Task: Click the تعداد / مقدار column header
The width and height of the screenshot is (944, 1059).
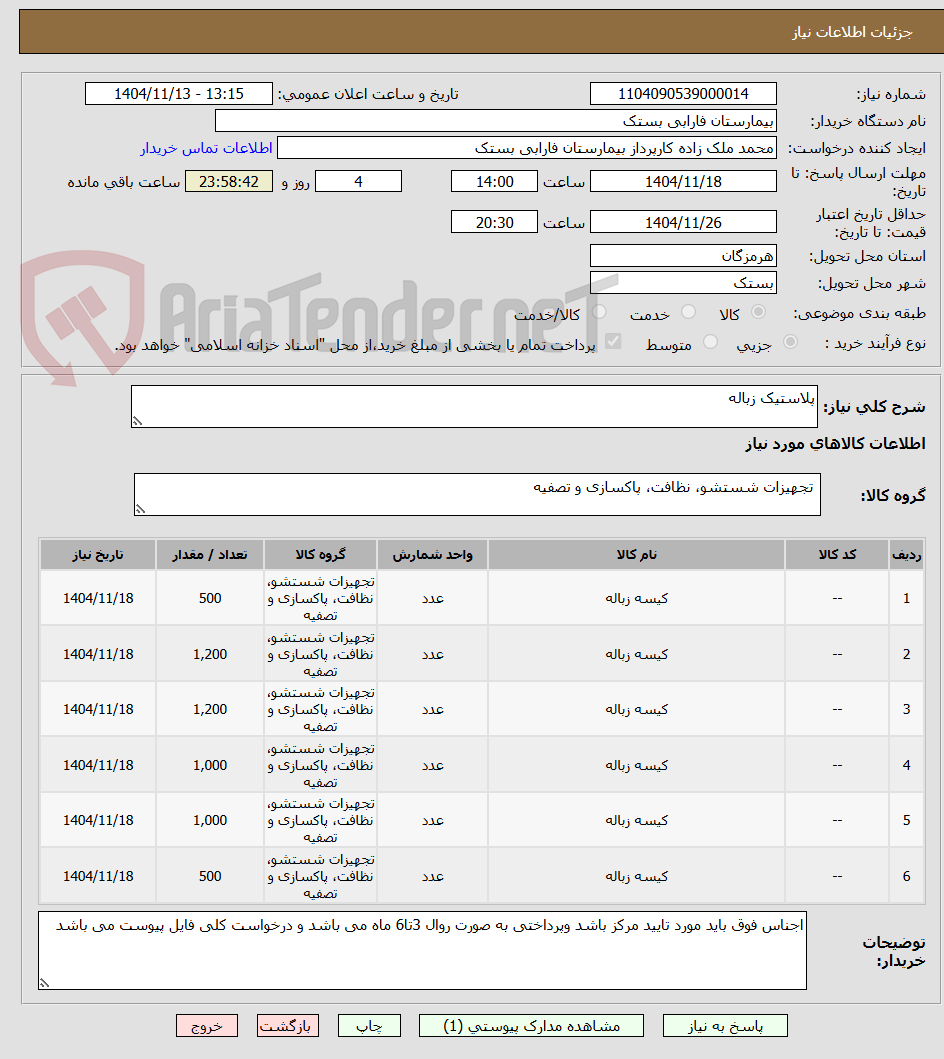Action: [x=210, y=554]
